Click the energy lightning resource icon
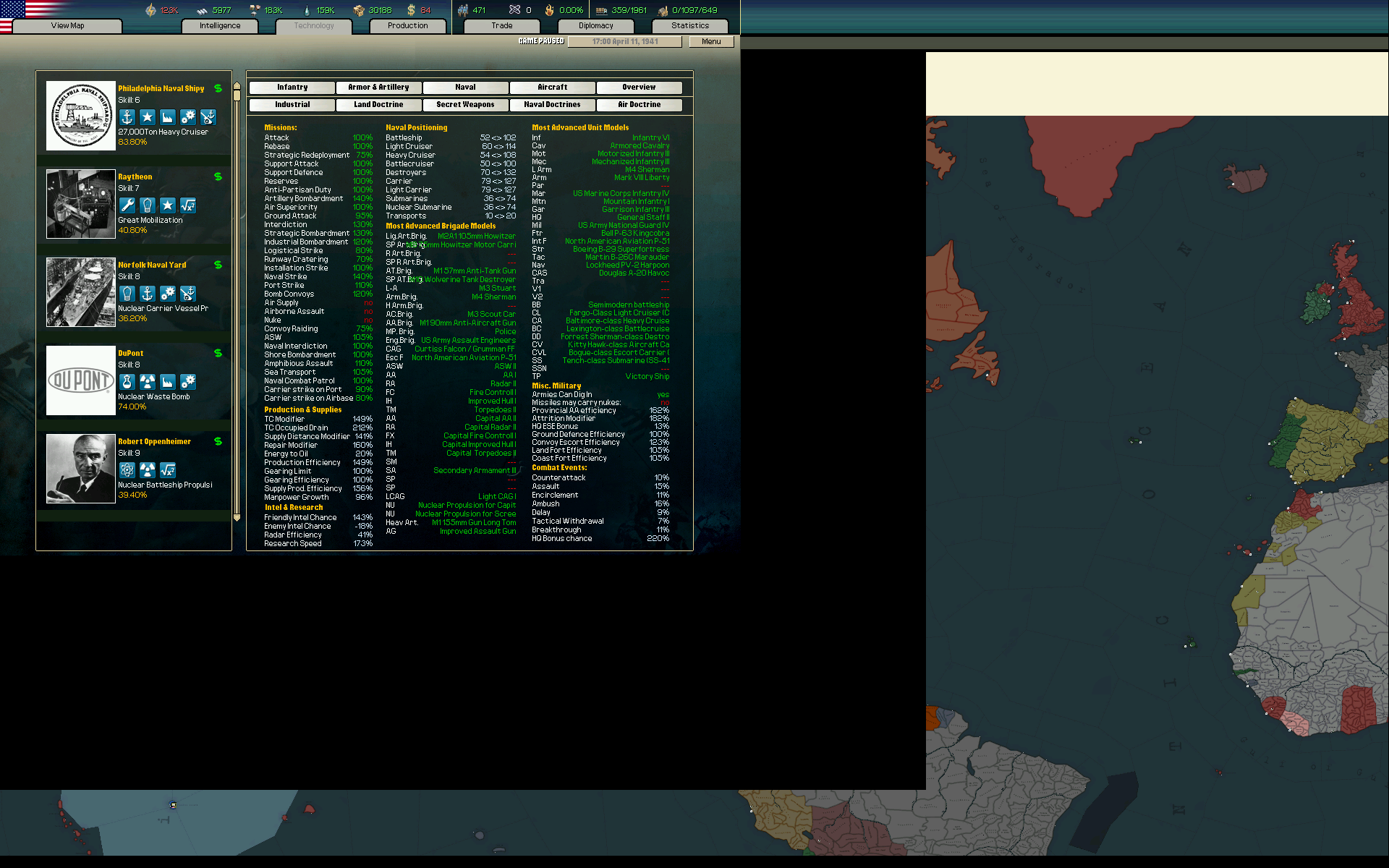Viewport: 1389px width, 868px height. (150, 10)
